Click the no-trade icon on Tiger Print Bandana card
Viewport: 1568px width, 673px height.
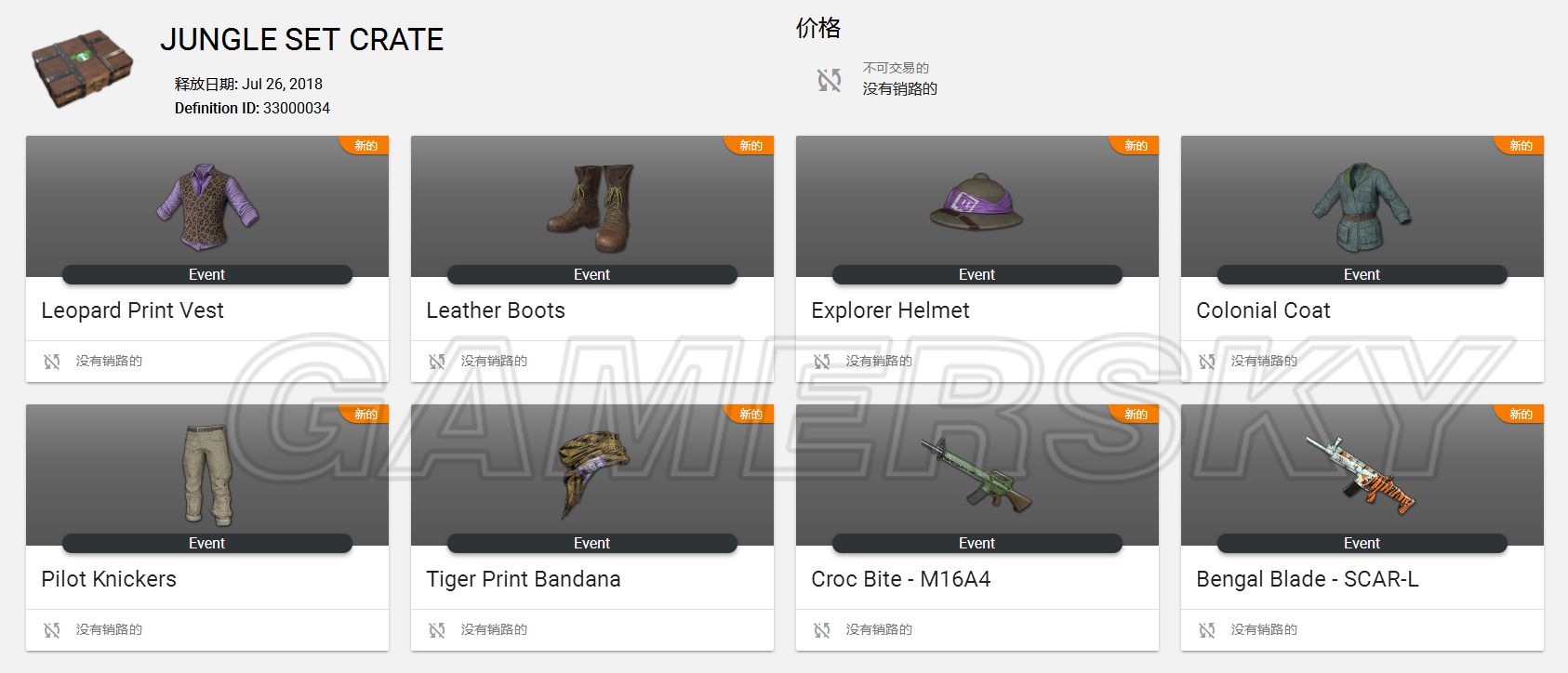(437, 629)
